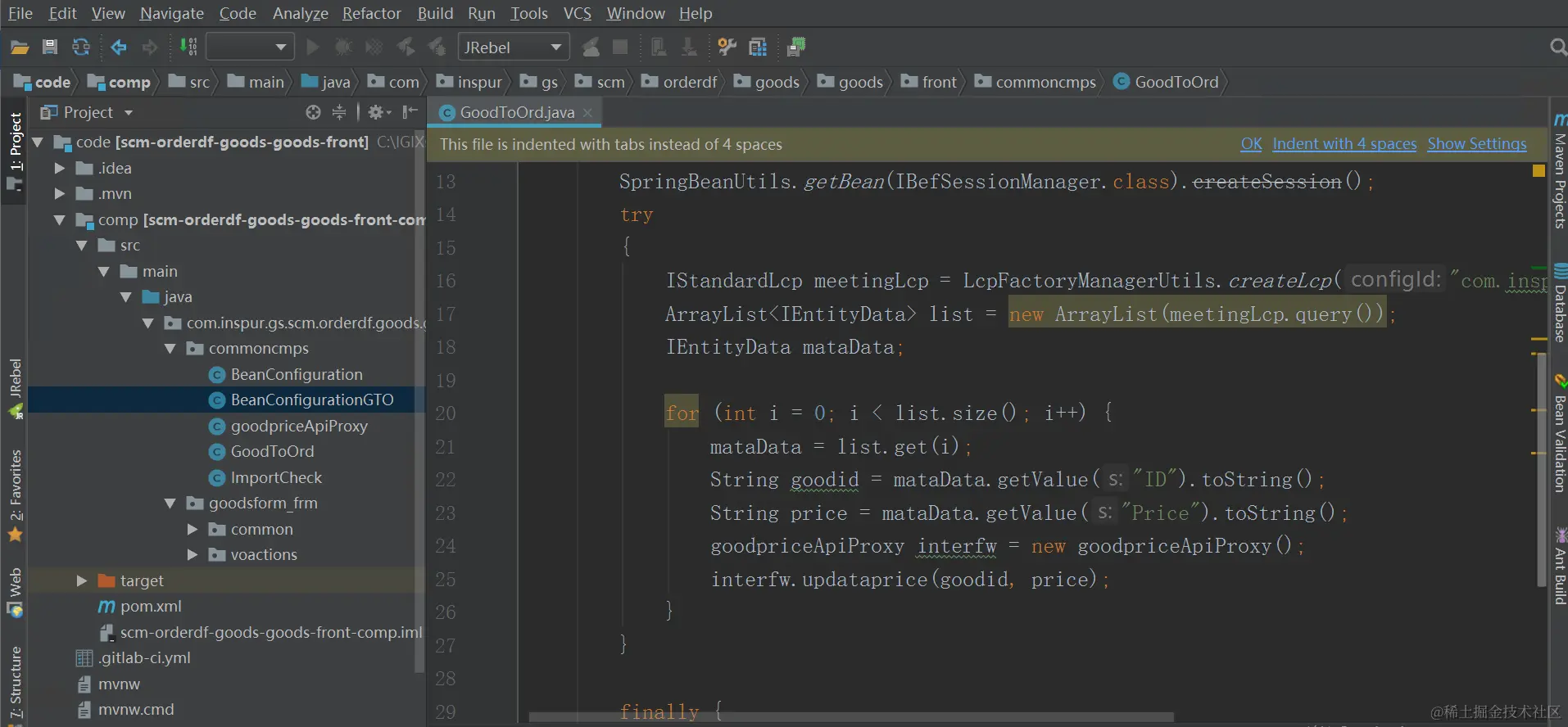Click Scroll from Source target icon
Viewport: 1568px width, 727px height.
(x=313, y=112)
